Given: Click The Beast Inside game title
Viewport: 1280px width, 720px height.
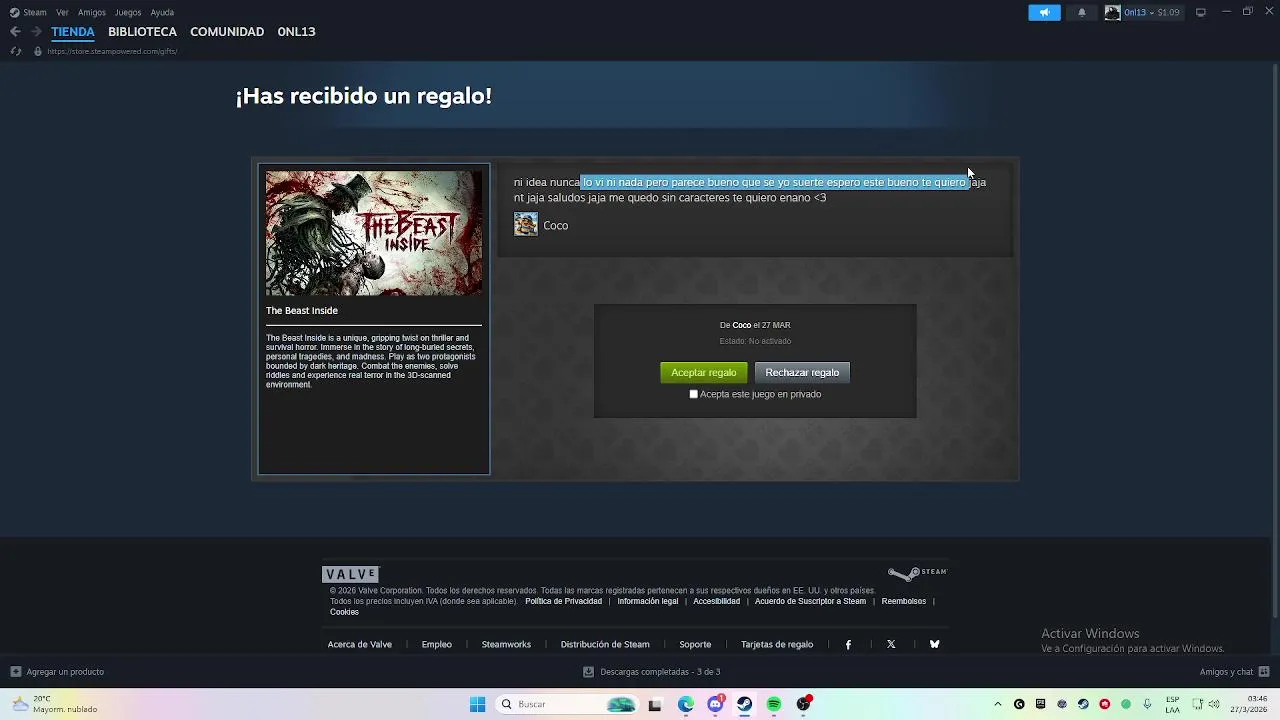Looking at the screenshot, I should (302, 311).
